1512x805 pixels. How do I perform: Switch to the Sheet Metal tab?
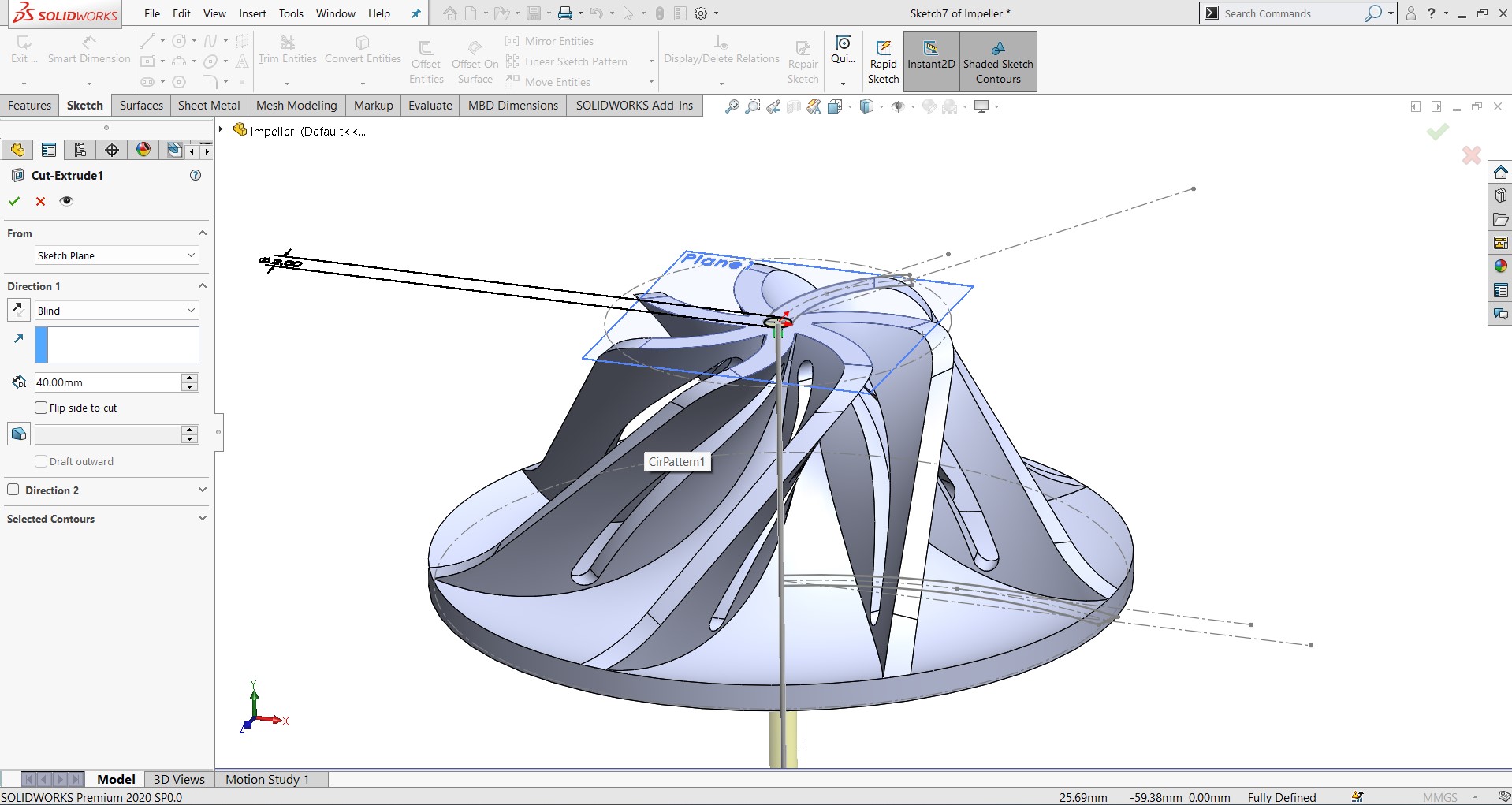pos(209,105)
